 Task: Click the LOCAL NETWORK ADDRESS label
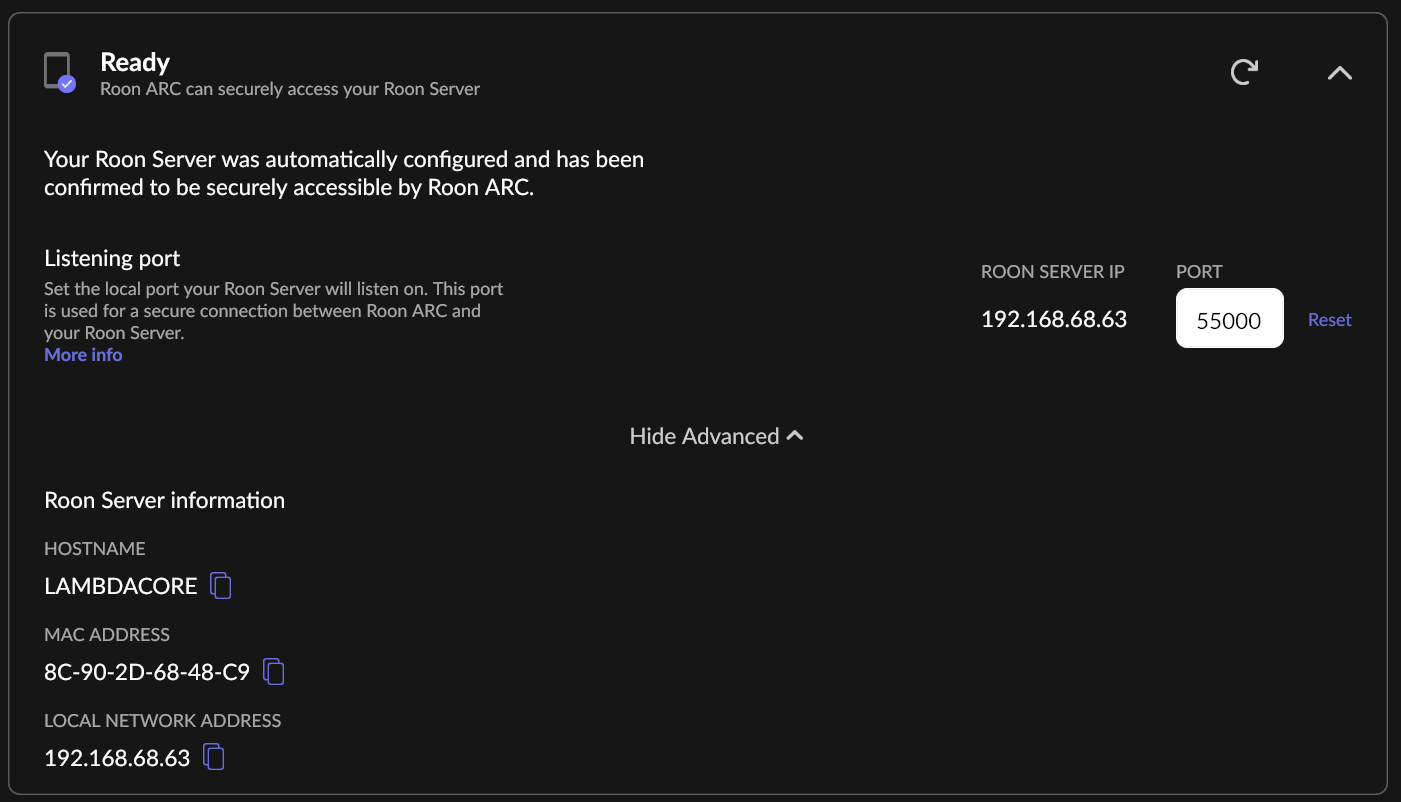click(163, 721)
